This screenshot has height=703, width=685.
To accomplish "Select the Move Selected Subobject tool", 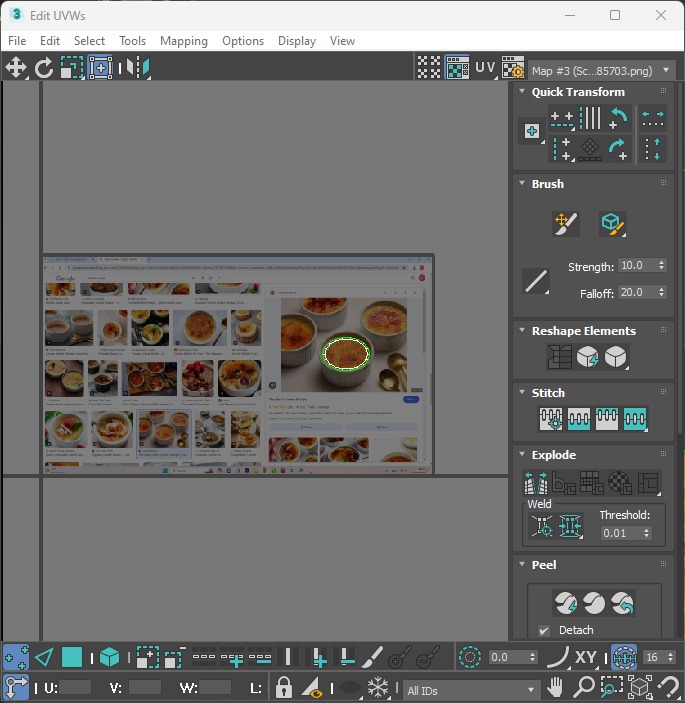I will click(16, 68).
